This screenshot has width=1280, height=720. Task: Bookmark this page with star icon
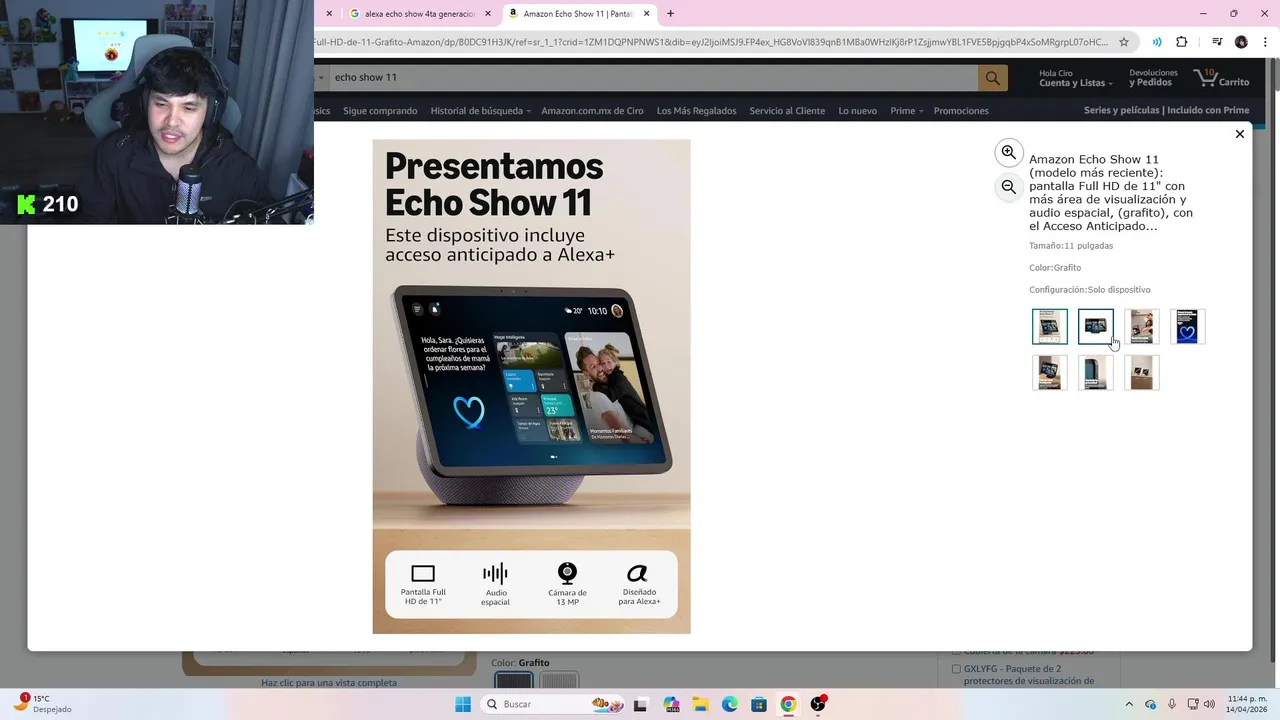1124,42
